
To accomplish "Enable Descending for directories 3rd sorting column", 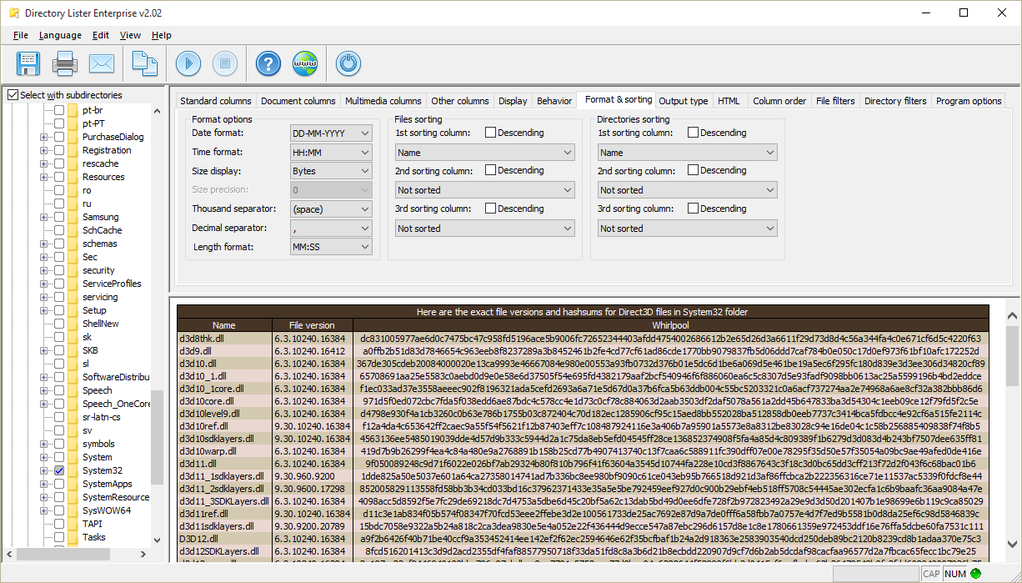I will click(693, 209).
